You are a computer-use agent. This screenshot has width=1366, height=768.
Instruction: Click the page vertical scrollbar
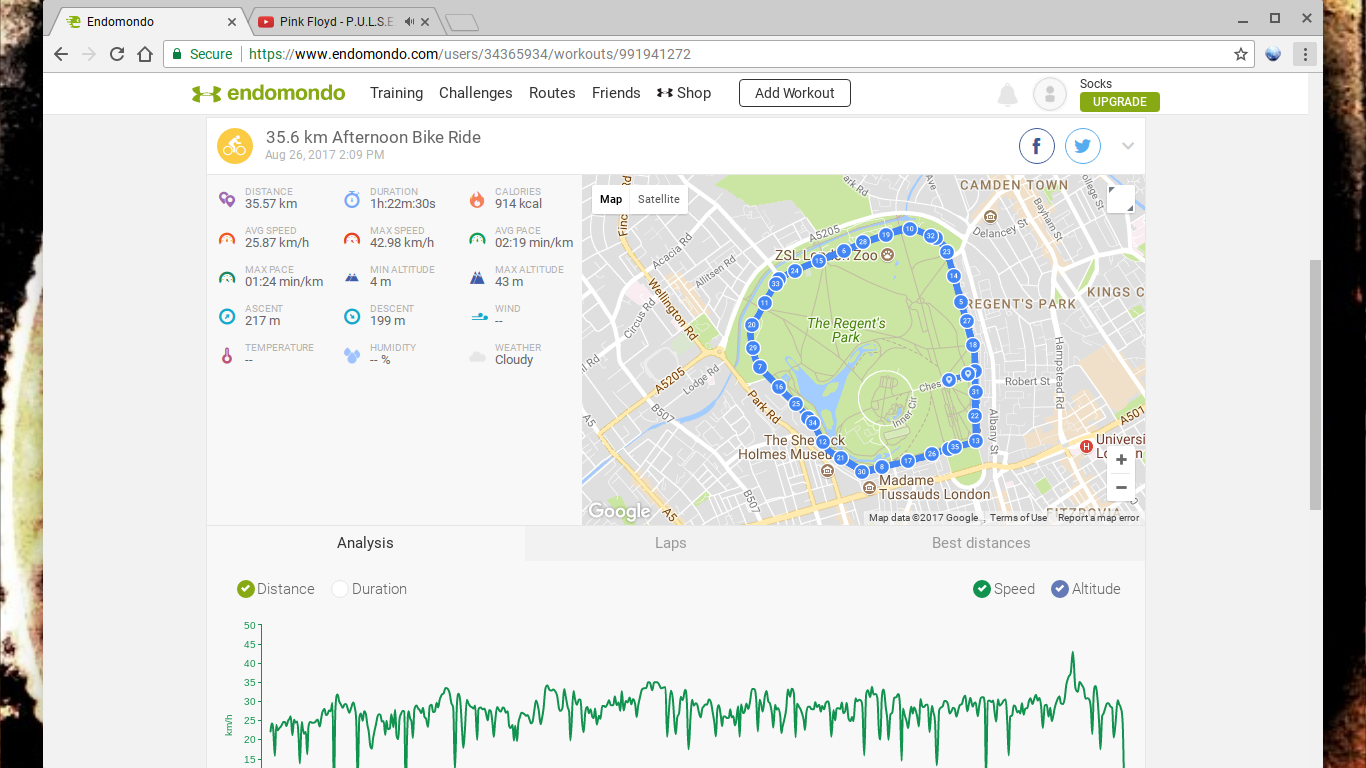1316,385
